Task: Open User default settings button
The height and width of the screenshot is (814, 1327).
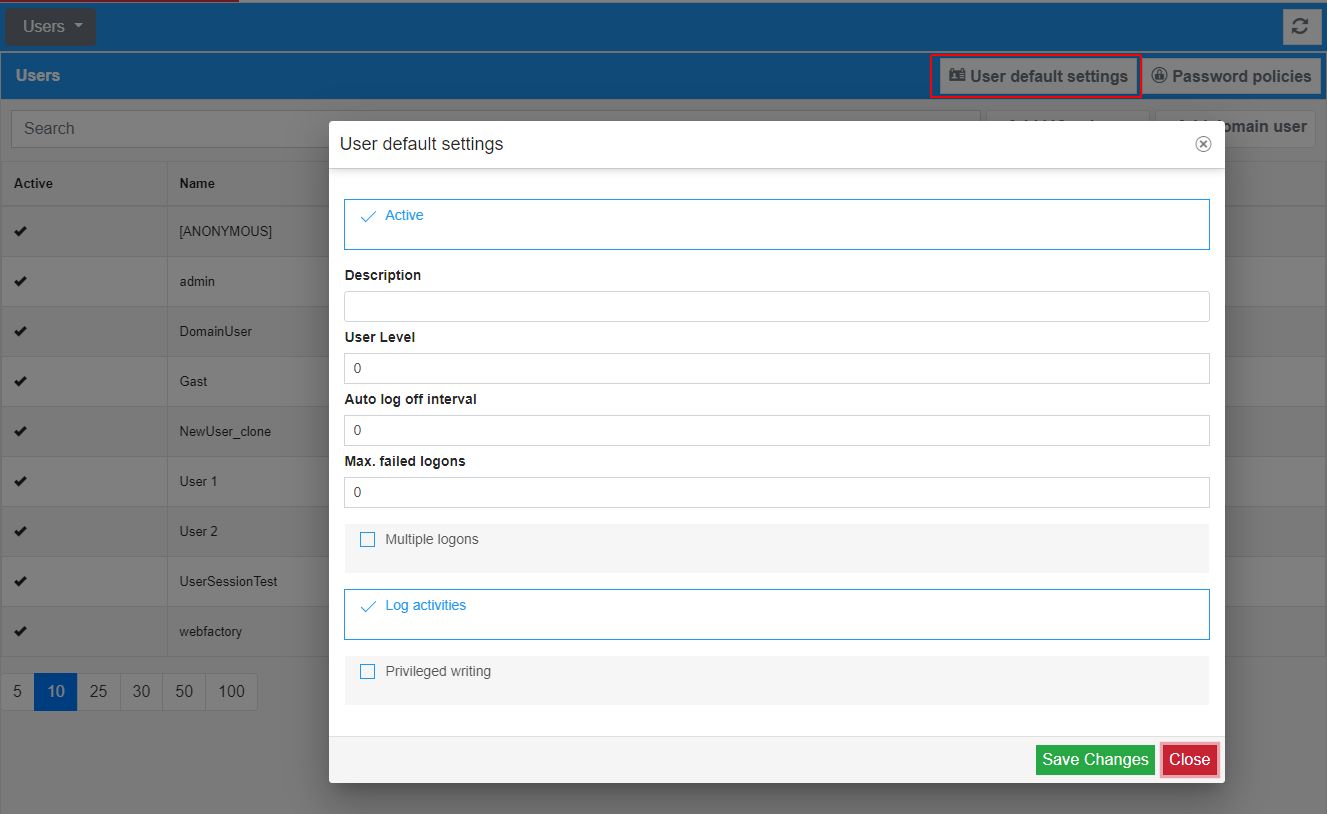Action: pos(1037,76)
